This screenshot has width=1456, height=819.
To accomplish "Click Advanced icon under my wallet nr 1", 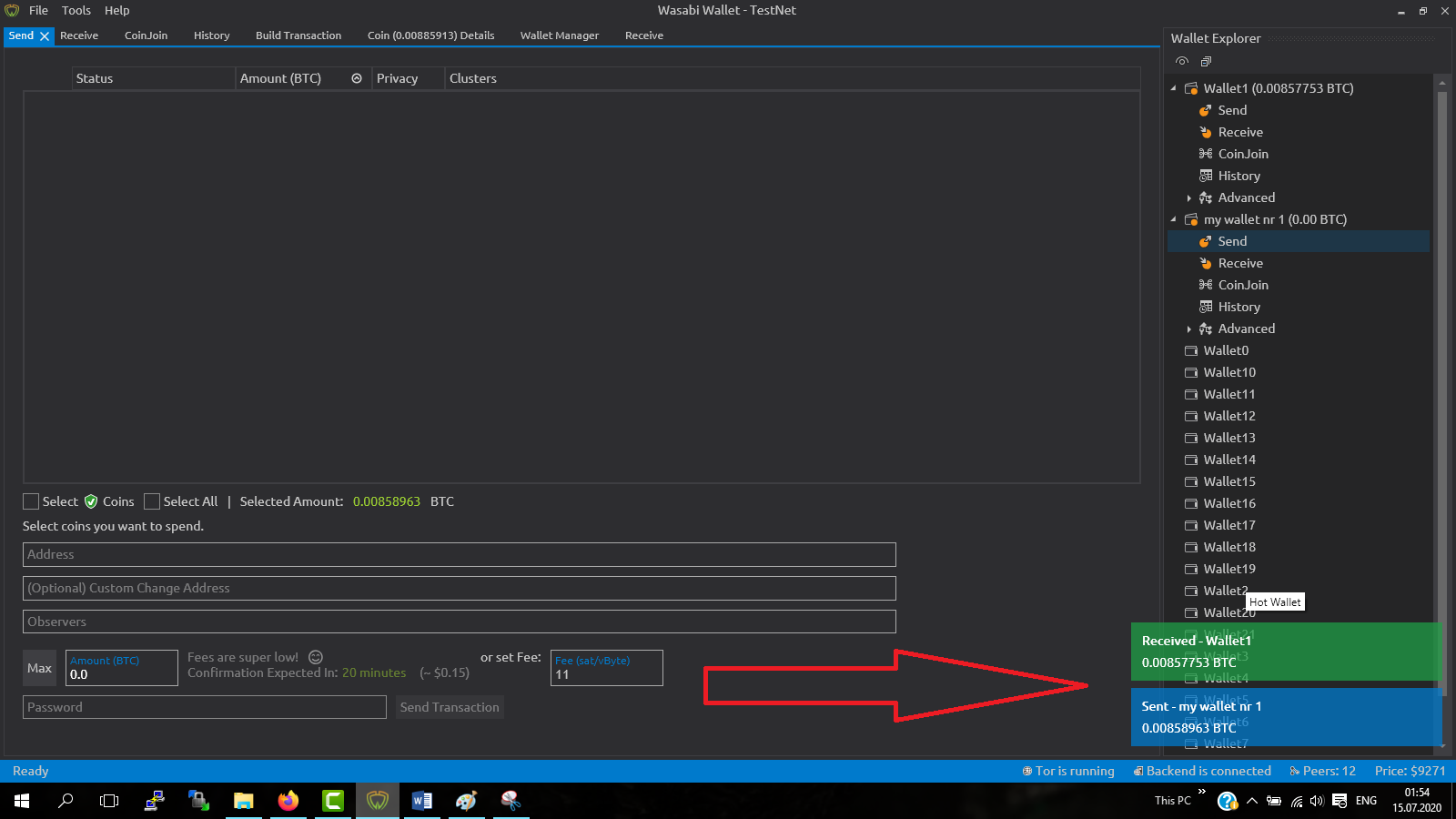I will (1205, 329).
